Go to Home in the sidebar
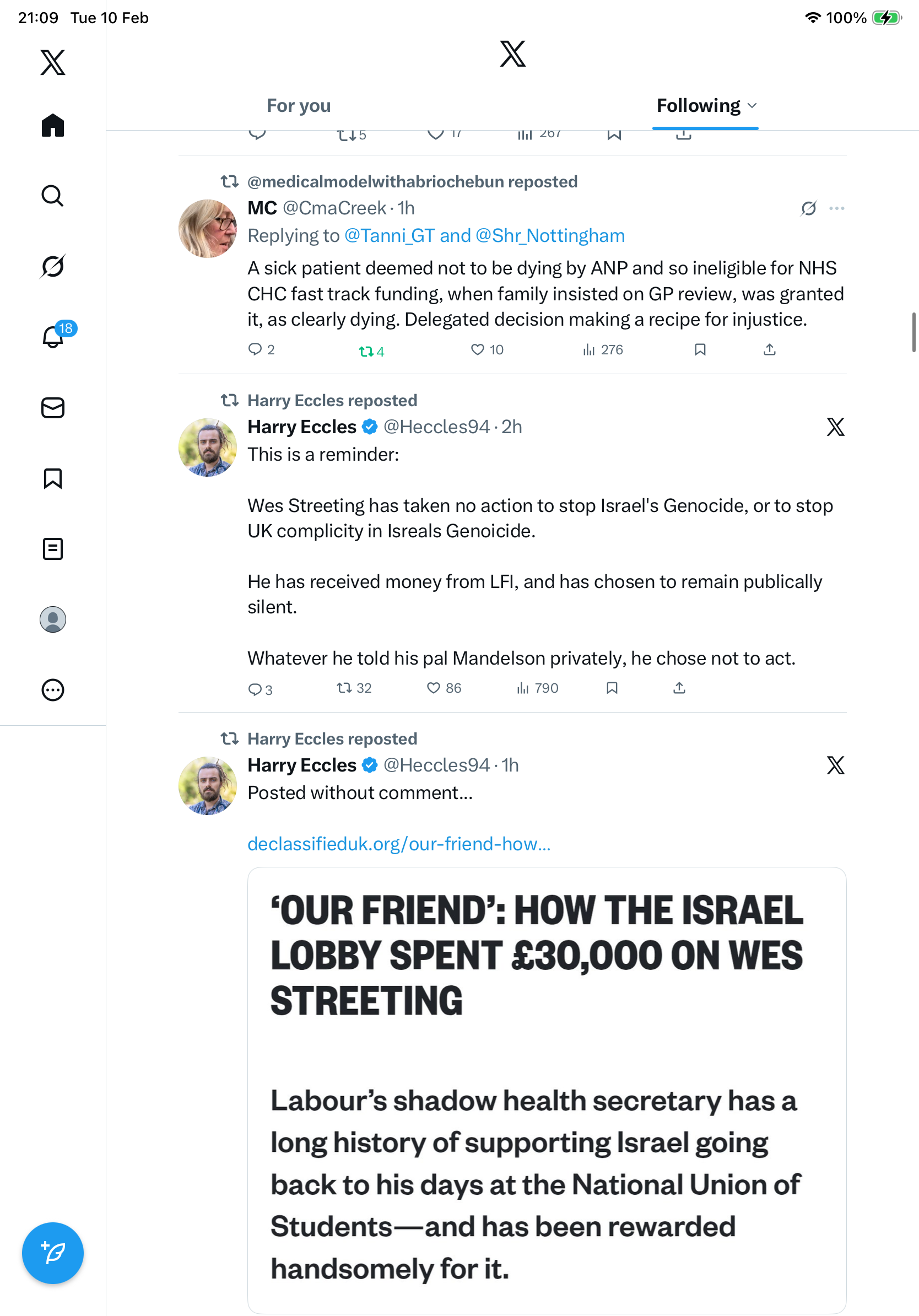 point(53,126)
